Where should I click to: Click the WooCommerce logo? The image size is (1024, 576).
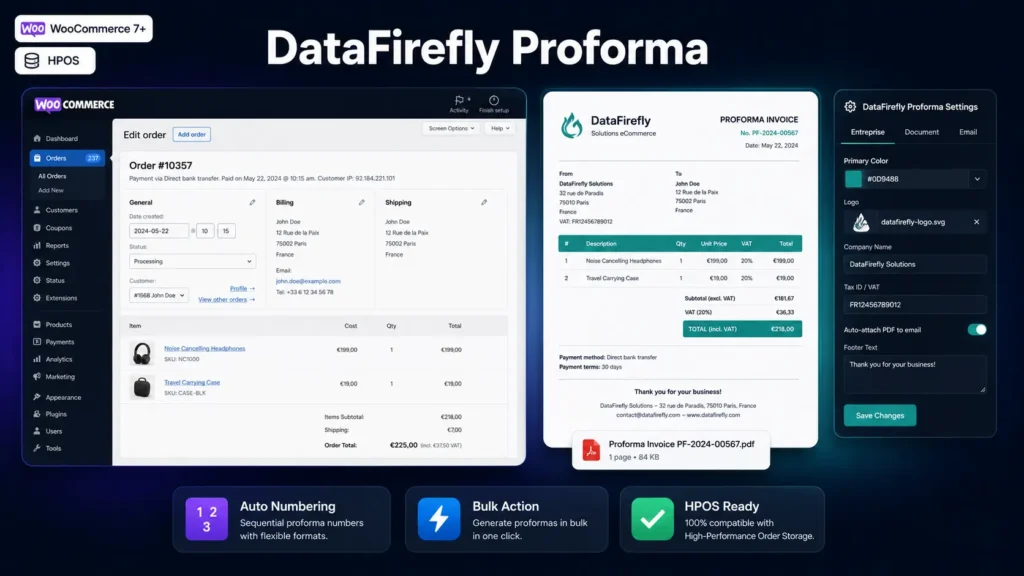click(74, 104)
